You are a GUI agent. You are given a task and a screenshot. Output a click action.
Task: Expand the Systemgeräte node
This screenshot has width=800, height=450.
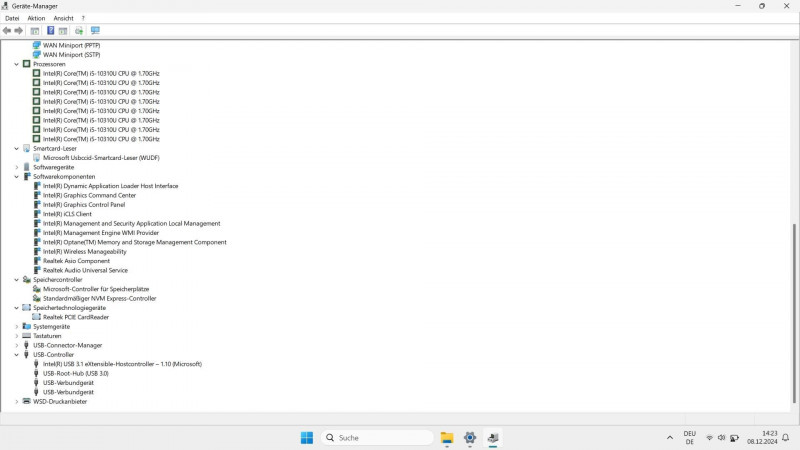point(16,327)
